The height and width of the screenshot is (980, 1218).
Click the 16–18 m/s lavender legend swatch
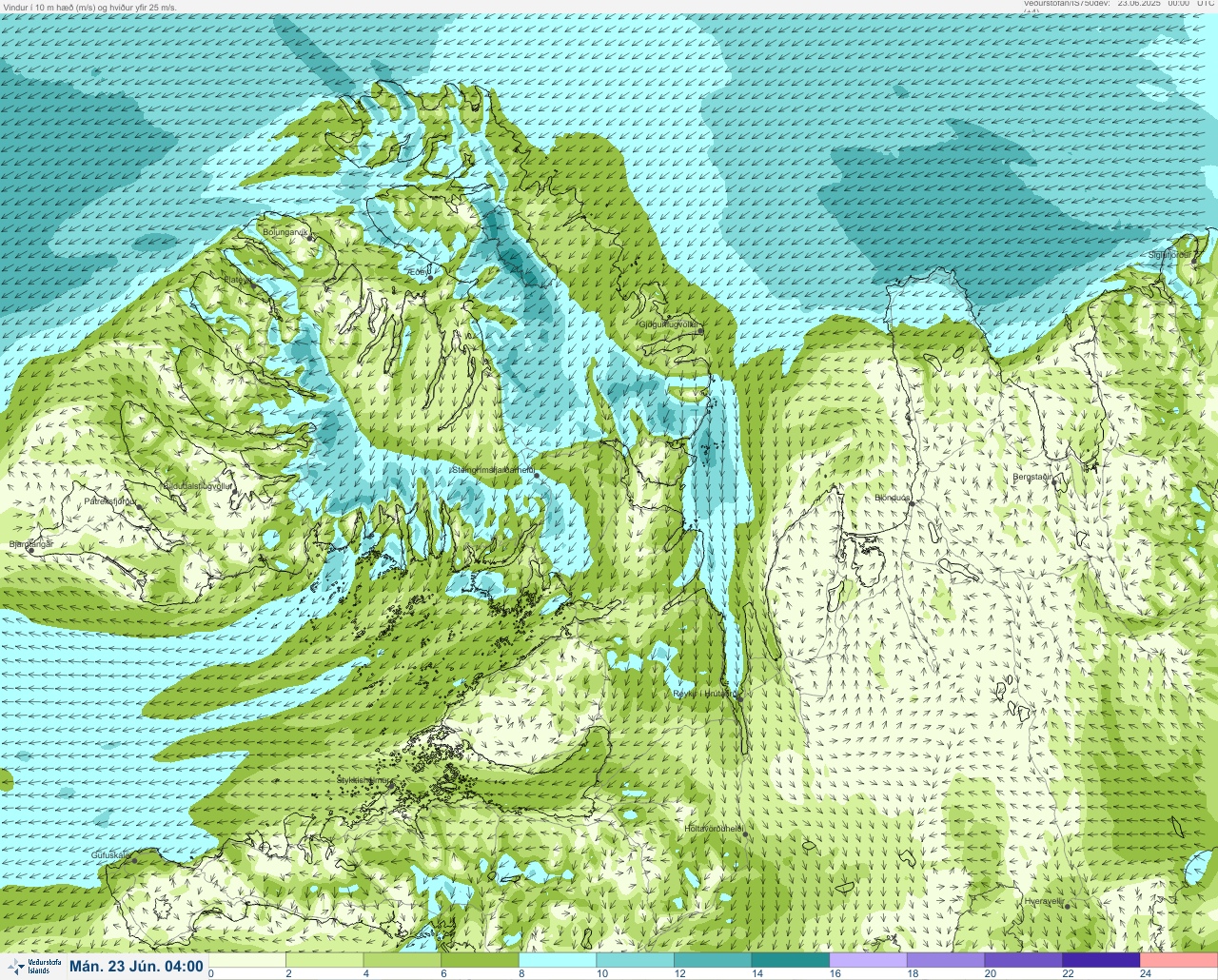[x=869, y=960]
